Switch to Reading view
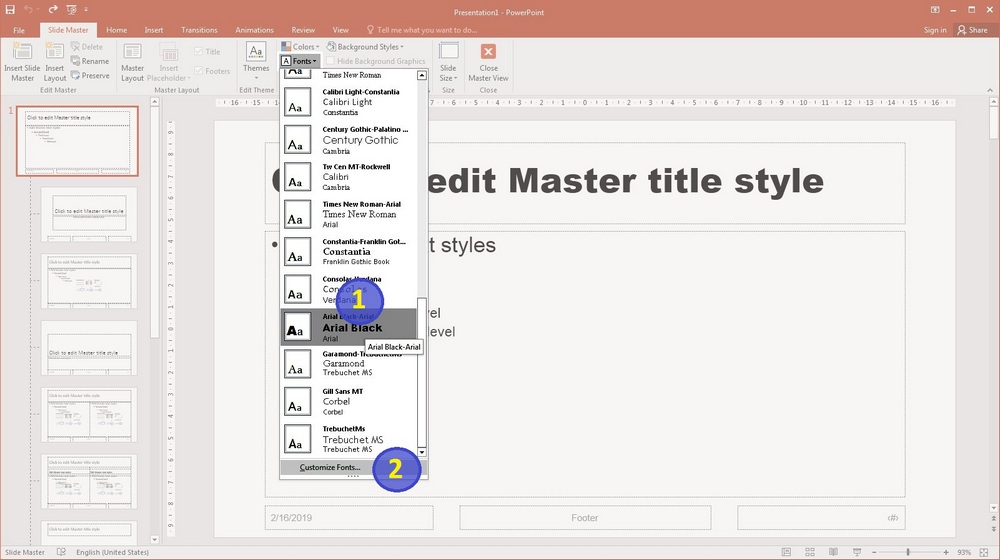The width and height of the screenshot is (1000, 560). coord(834,552)
